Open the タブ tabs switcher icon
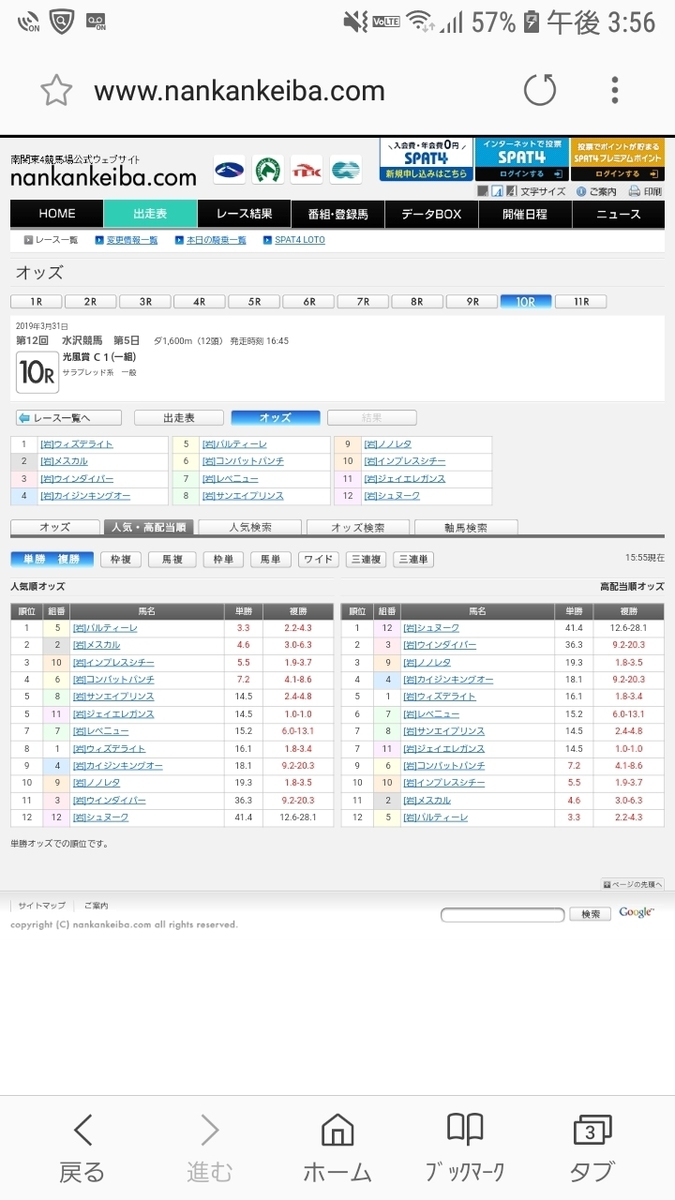 [592, 1147]
